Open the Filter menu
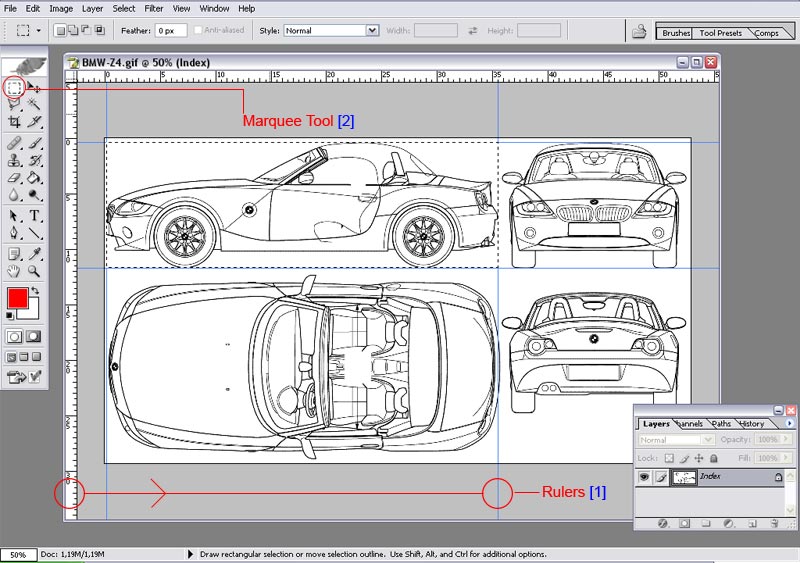The width and height of the screenshot is (800, 563). click(154, 8)
